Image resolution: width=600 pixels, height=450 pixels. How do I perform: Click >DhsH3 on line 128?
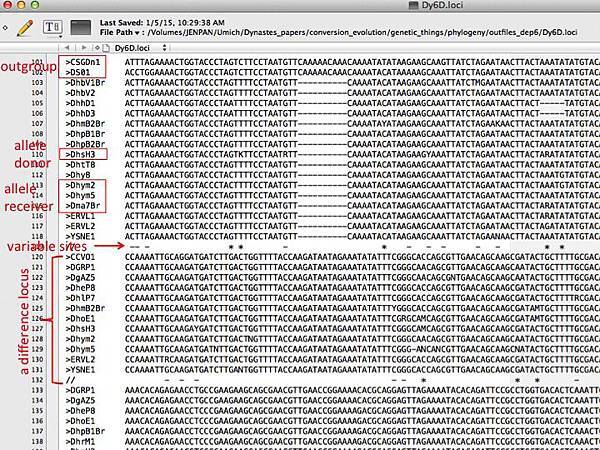click(80, 329)
